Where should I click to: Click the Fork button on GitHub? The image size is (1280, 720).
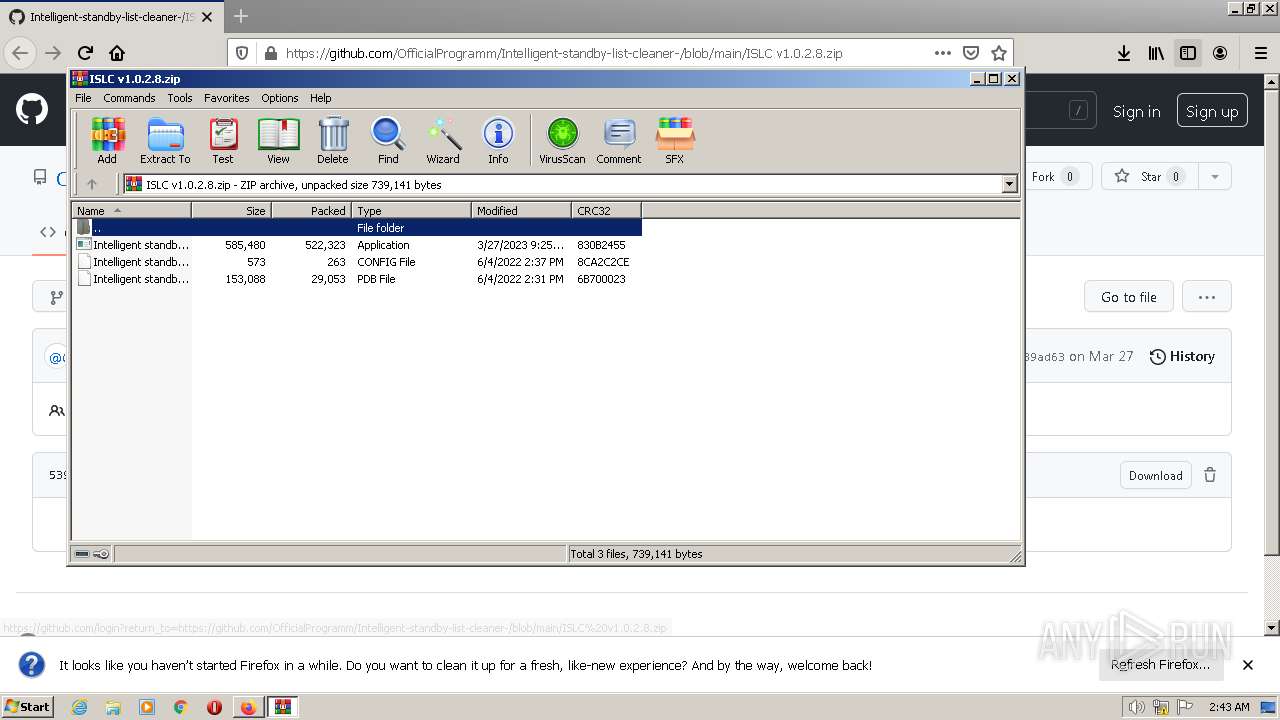tap(1055, 177)
